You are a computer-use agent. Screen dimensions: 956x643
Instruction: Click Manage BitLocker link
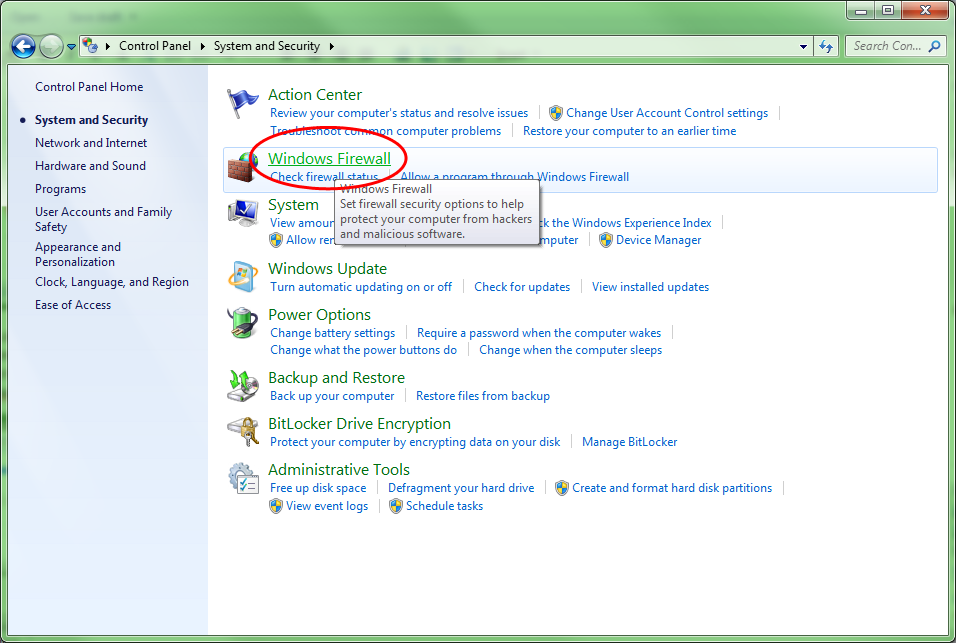click(629, 442)
